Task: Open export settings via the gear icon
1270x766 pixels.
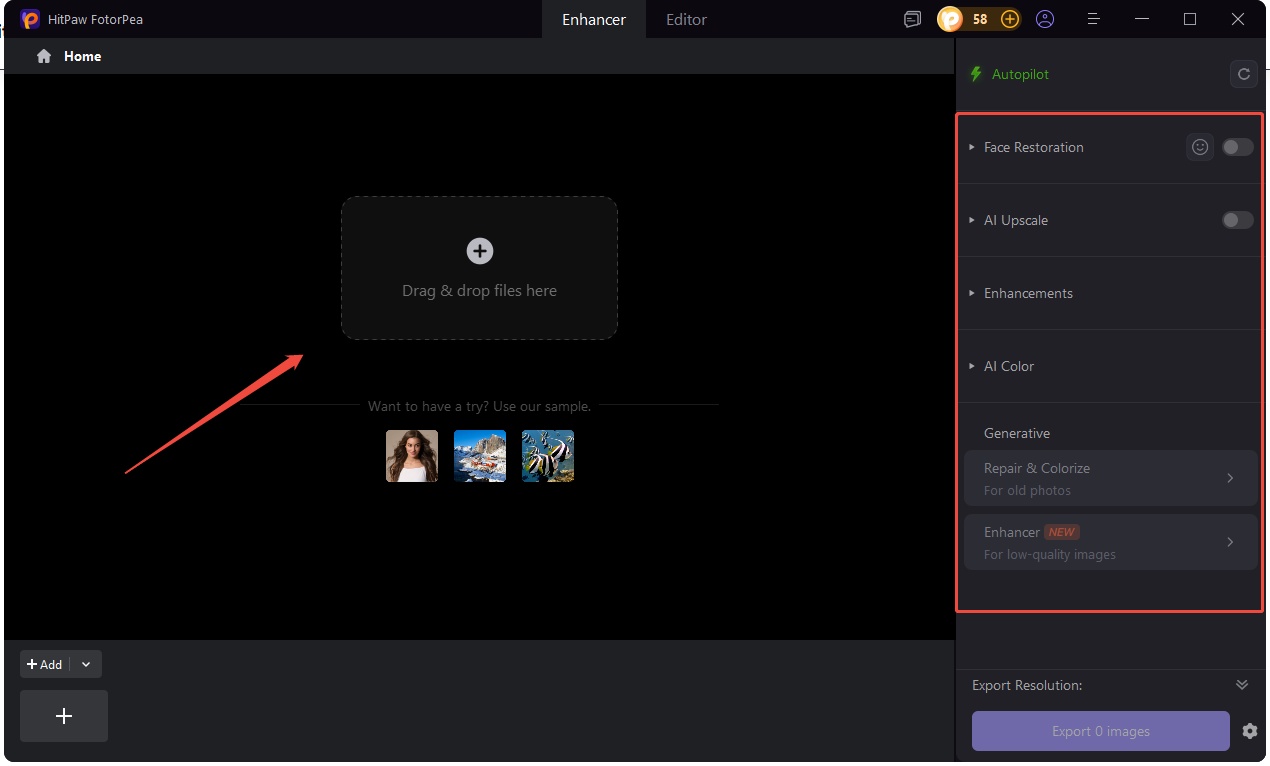Action: pyautogui.click(x=1250, y=731)
